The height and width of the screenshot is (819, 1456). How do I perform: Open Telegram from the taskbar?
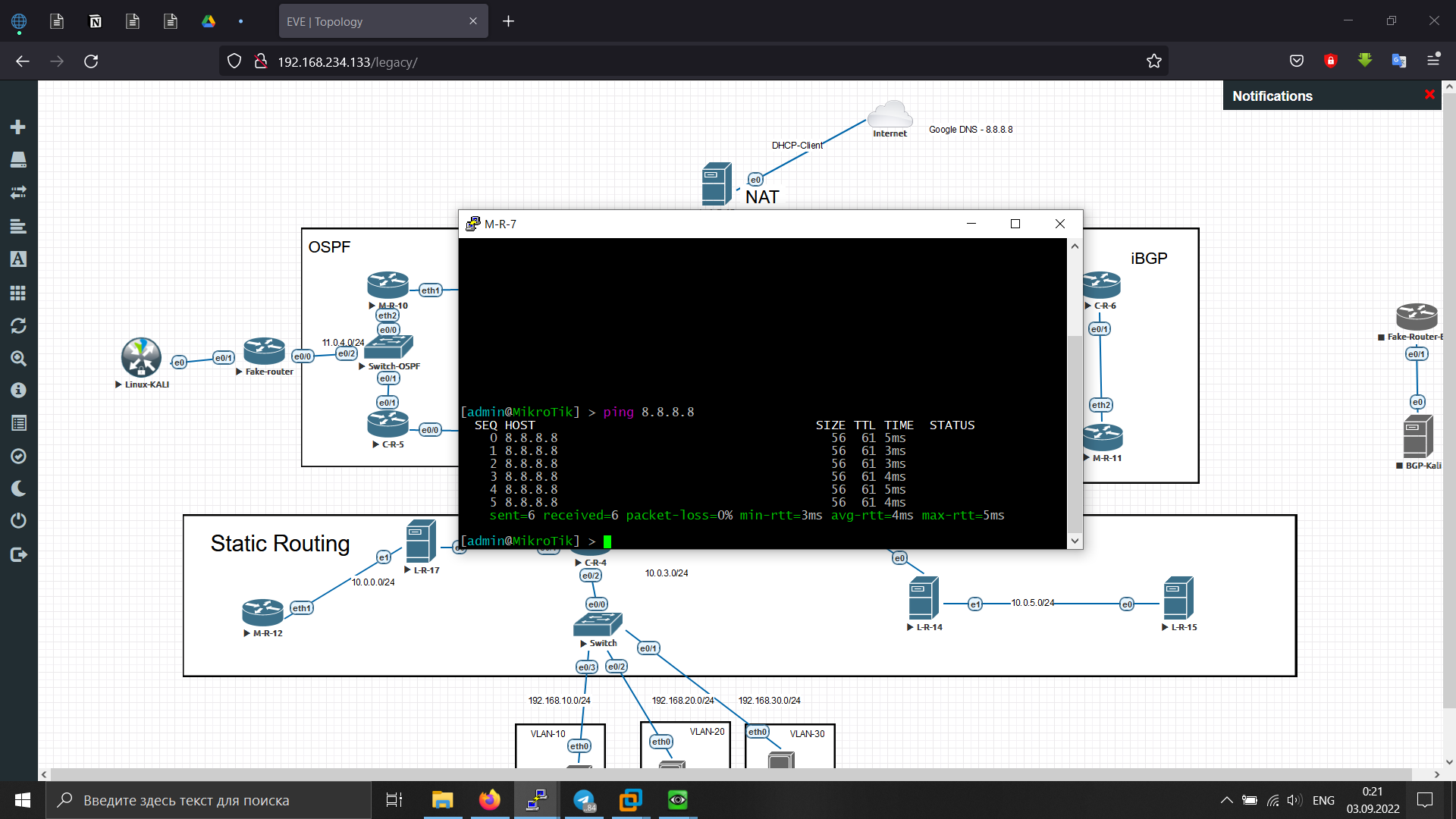(x=584, y=800)
